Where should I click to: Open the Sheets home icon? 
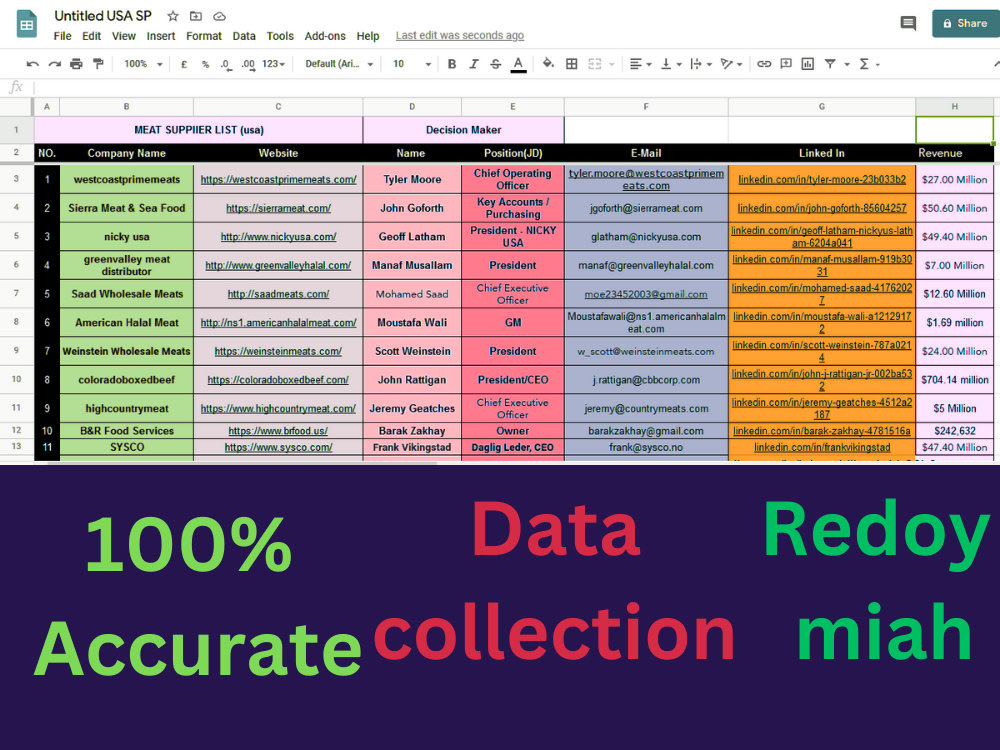[26, 24]
